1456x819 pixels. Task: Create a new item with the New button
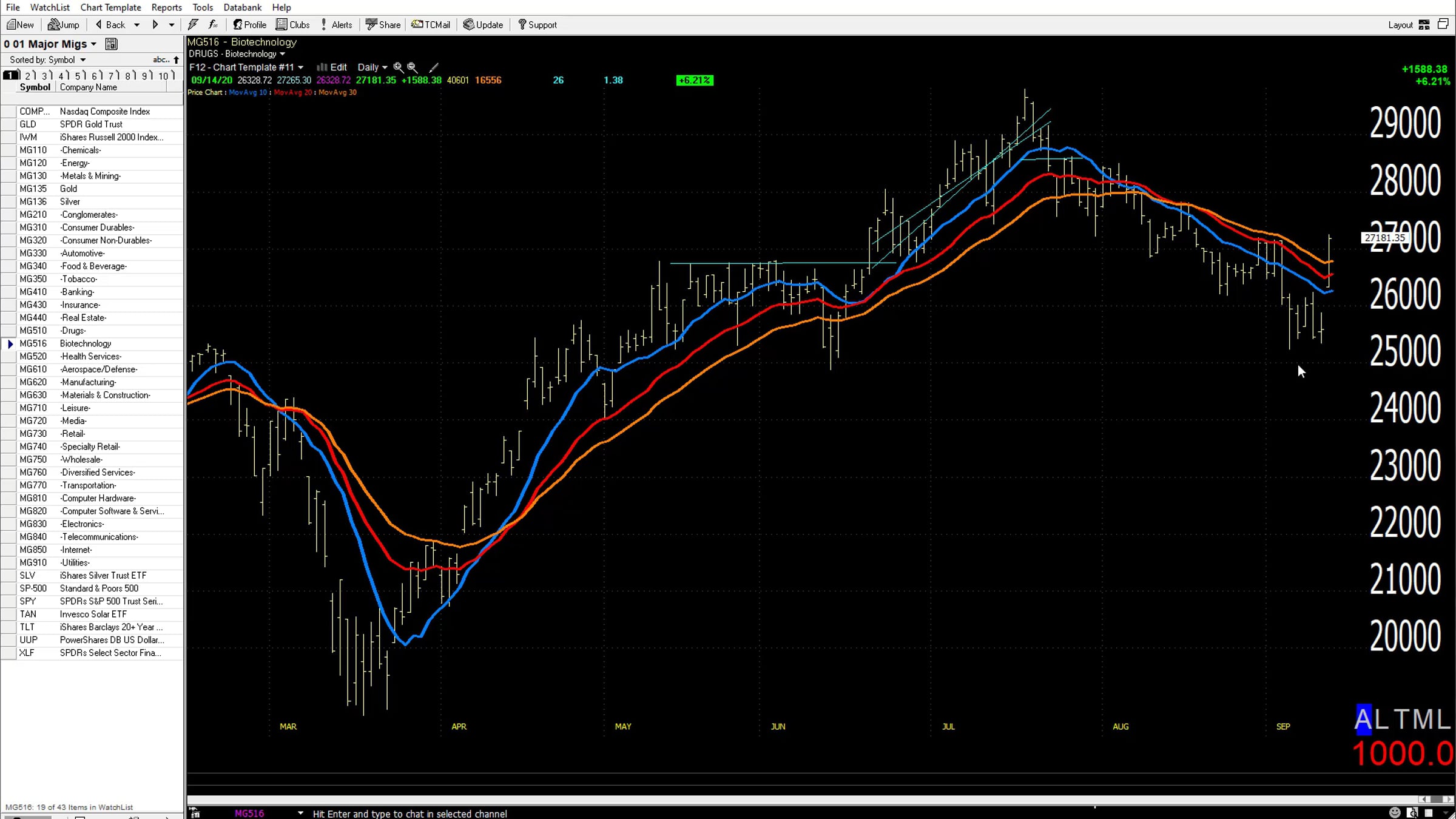point(20,25)
